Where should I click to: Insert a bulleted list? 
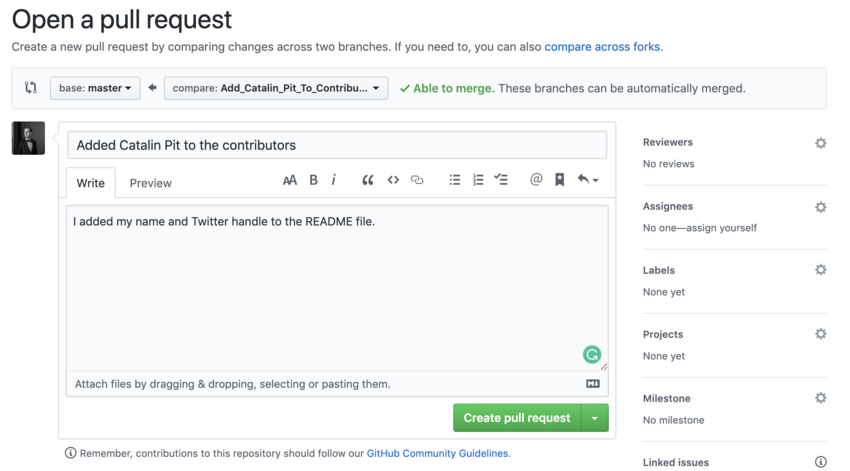pos(455,180)
